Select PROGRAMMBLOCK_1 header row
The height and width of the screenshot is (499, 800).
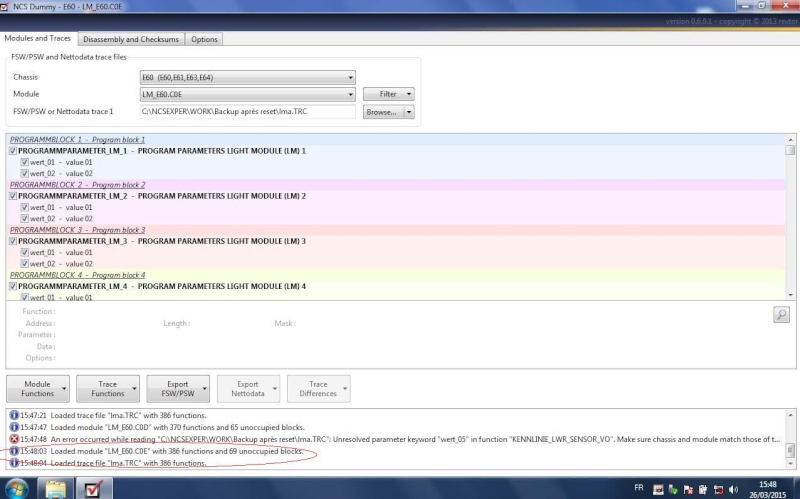point(396,139)
